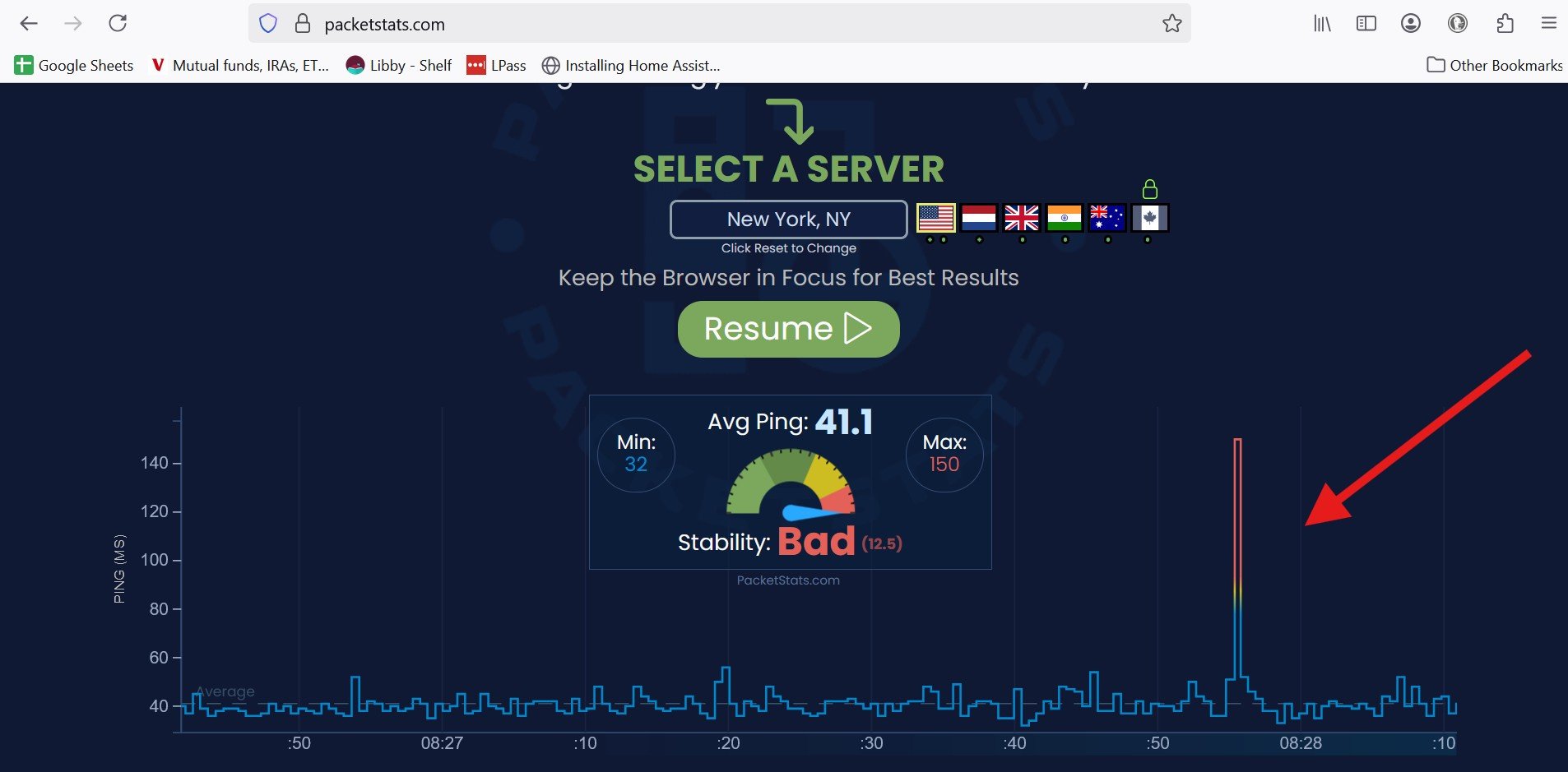1568x772 pixels.
Task: Click the globe extension icon in toolbar
Action: [1458, 24]
